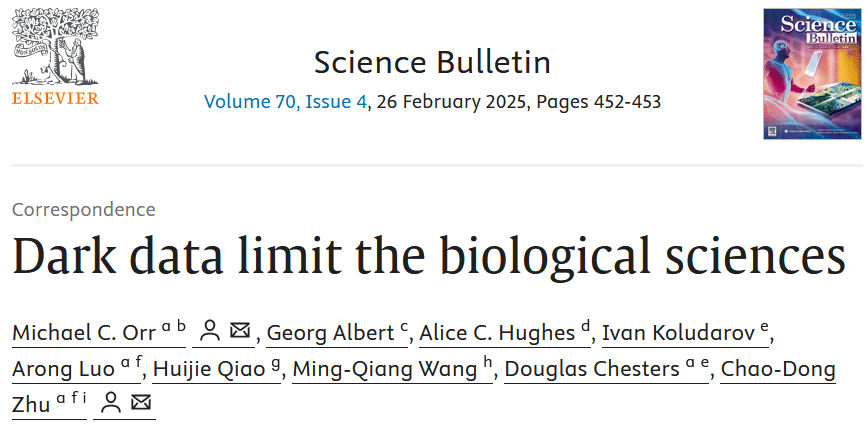Viewport: 866px width, 434px height.
Task: Open Douglas Chesters author details
Action: (x=592, y=369)
